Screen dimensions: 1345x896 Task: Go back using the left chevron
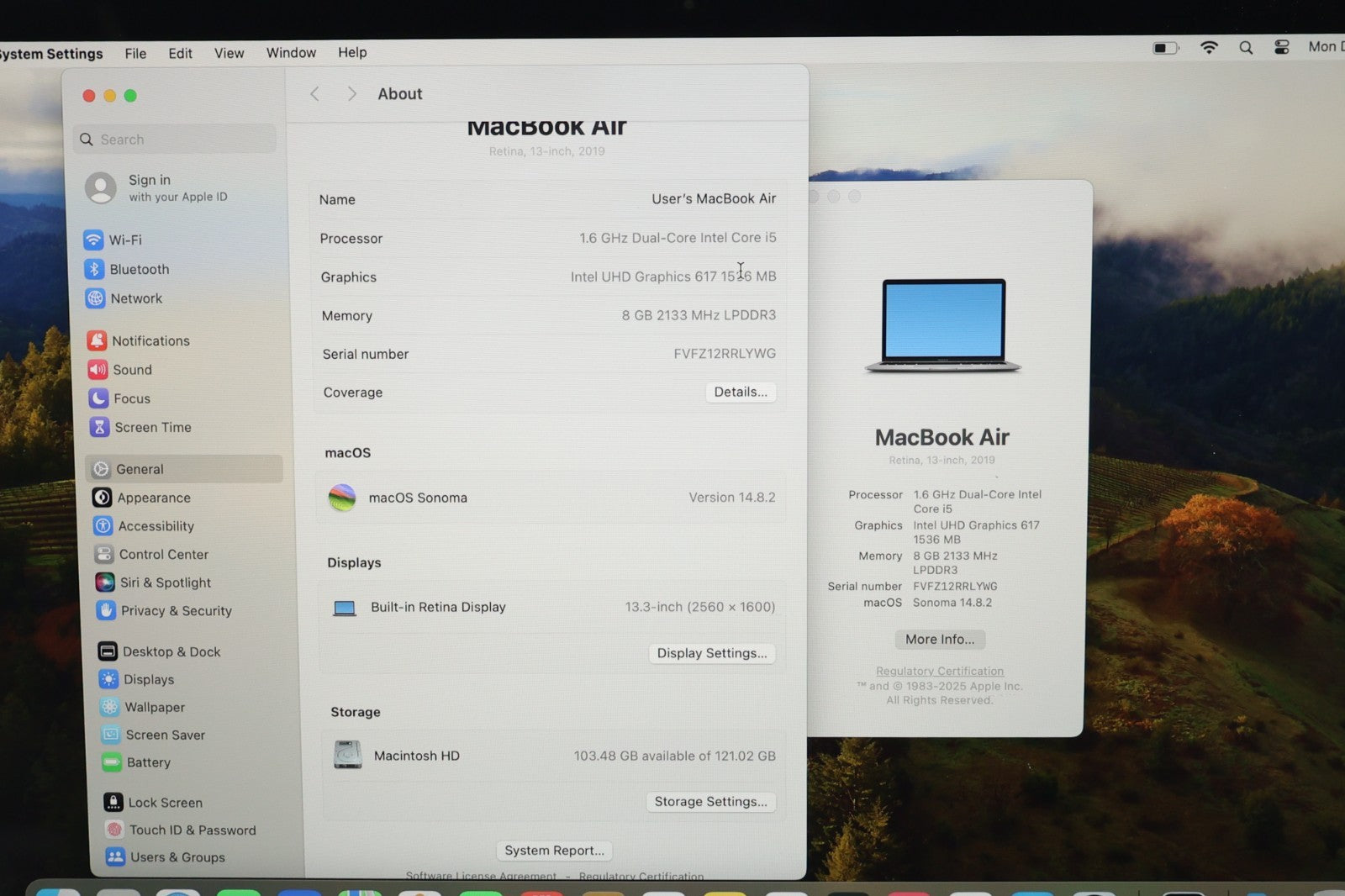[x=314, y=94]
